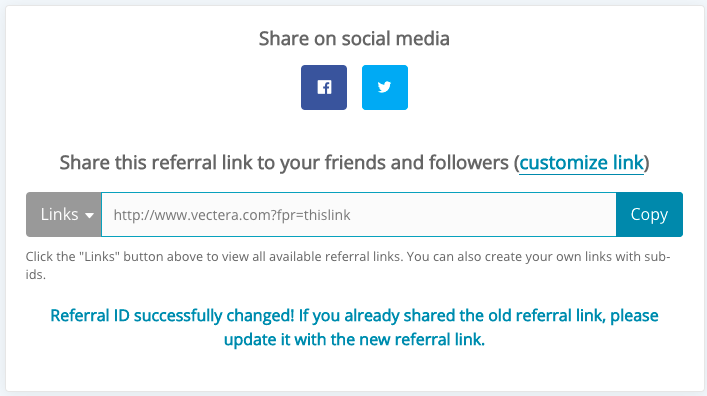707x396 pixels.
Task: Select the dark blue Facebook tile
Action: click(324, 87)
